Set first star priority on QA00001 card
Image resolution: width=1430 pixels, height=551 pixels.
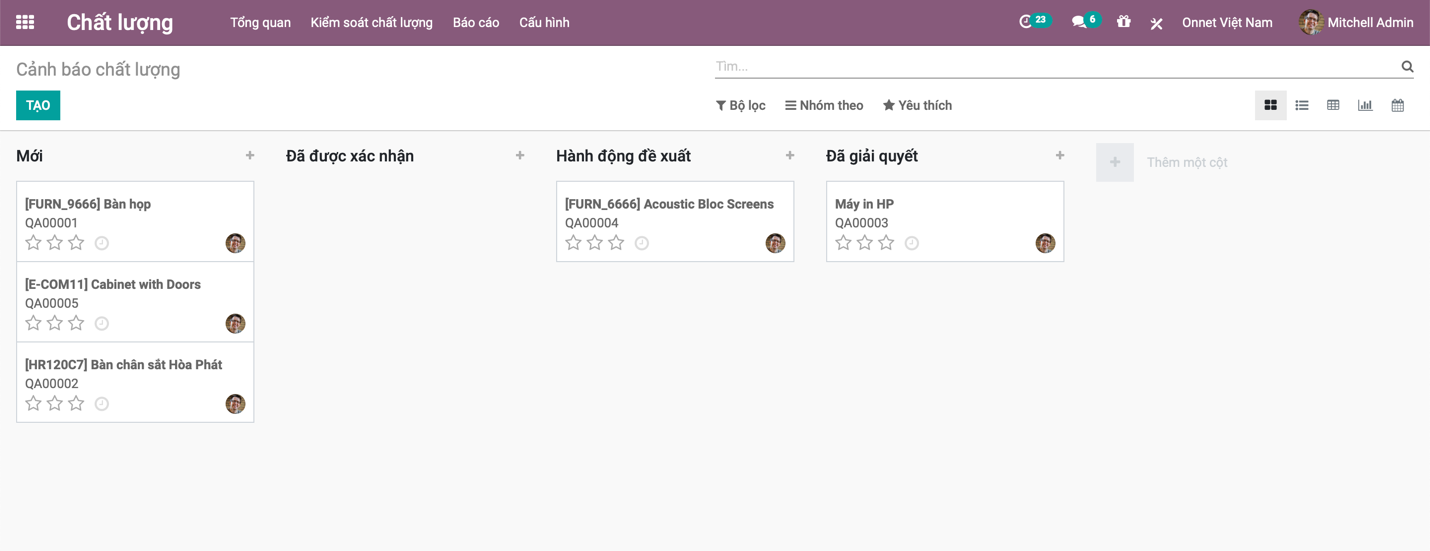(33, 243)
